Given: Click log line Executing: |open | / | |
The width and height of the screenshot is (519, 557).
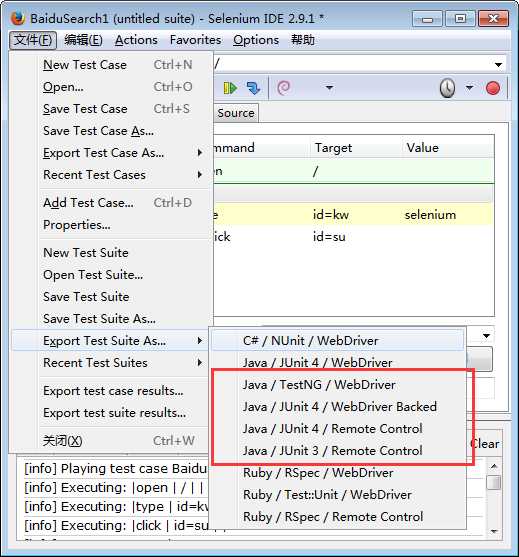Looking at the screenshot, I should [x=114, y=488].
